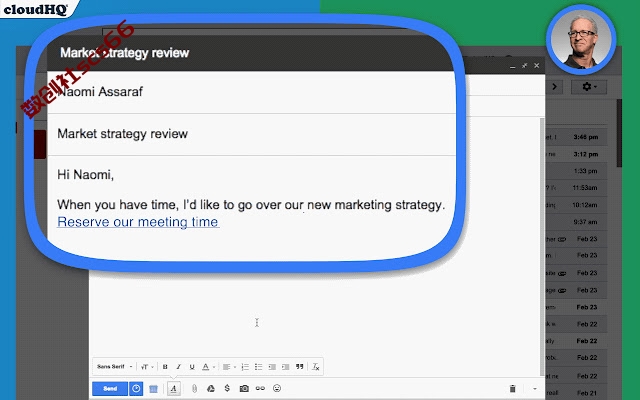Click the blue Send button
Image resolution: width=640 pixels, height=400 pixels.
(x=110, y=389)
